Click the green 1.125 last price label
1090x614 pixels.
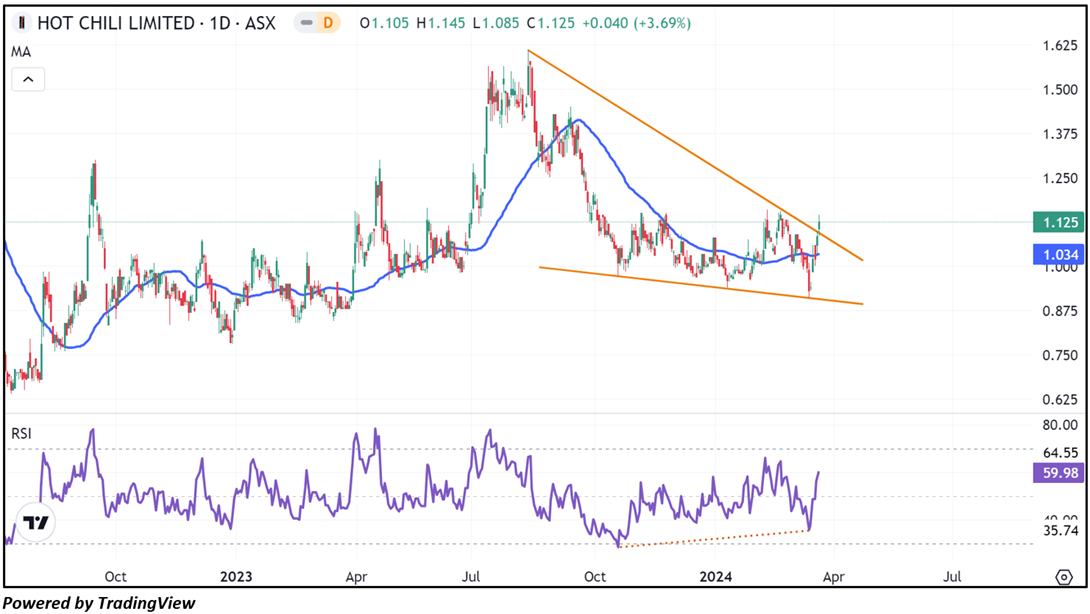point(1059,223)
